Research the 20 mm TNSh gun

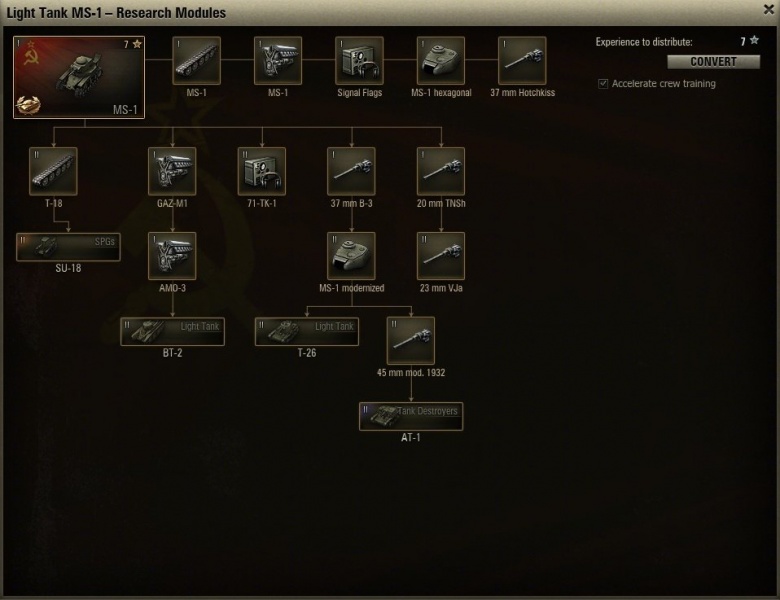tap(441, 171)
